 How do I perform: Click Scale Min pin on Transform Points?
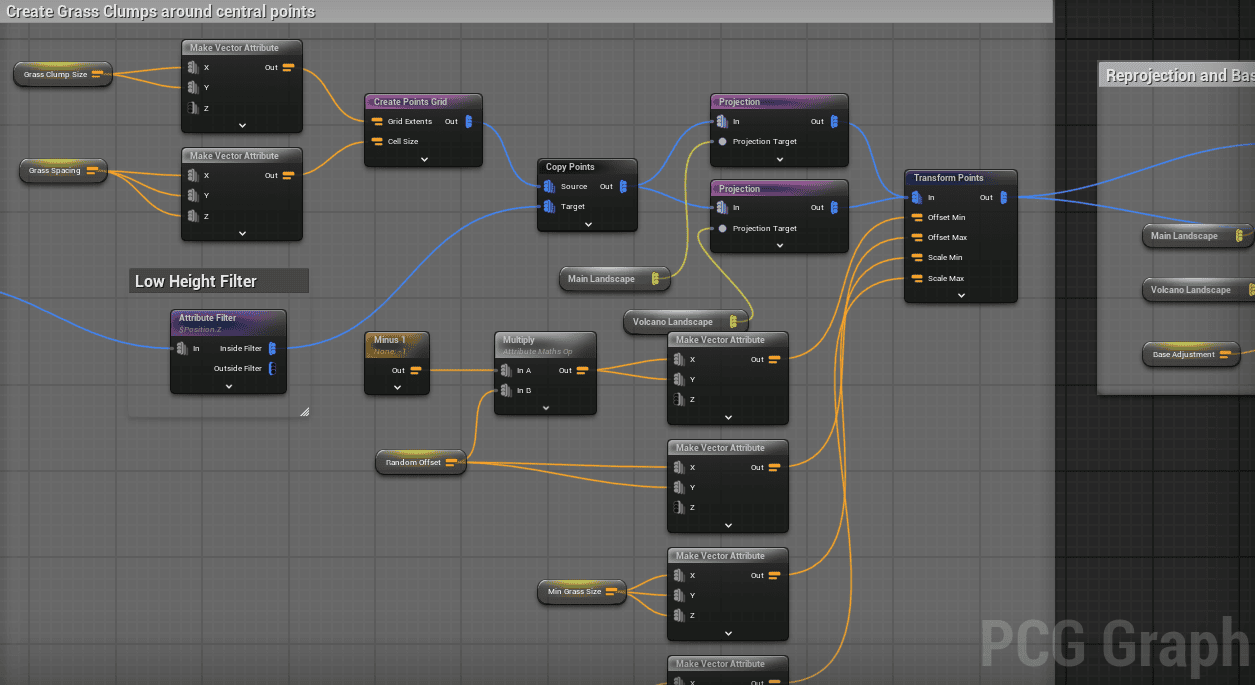(917, 258)
